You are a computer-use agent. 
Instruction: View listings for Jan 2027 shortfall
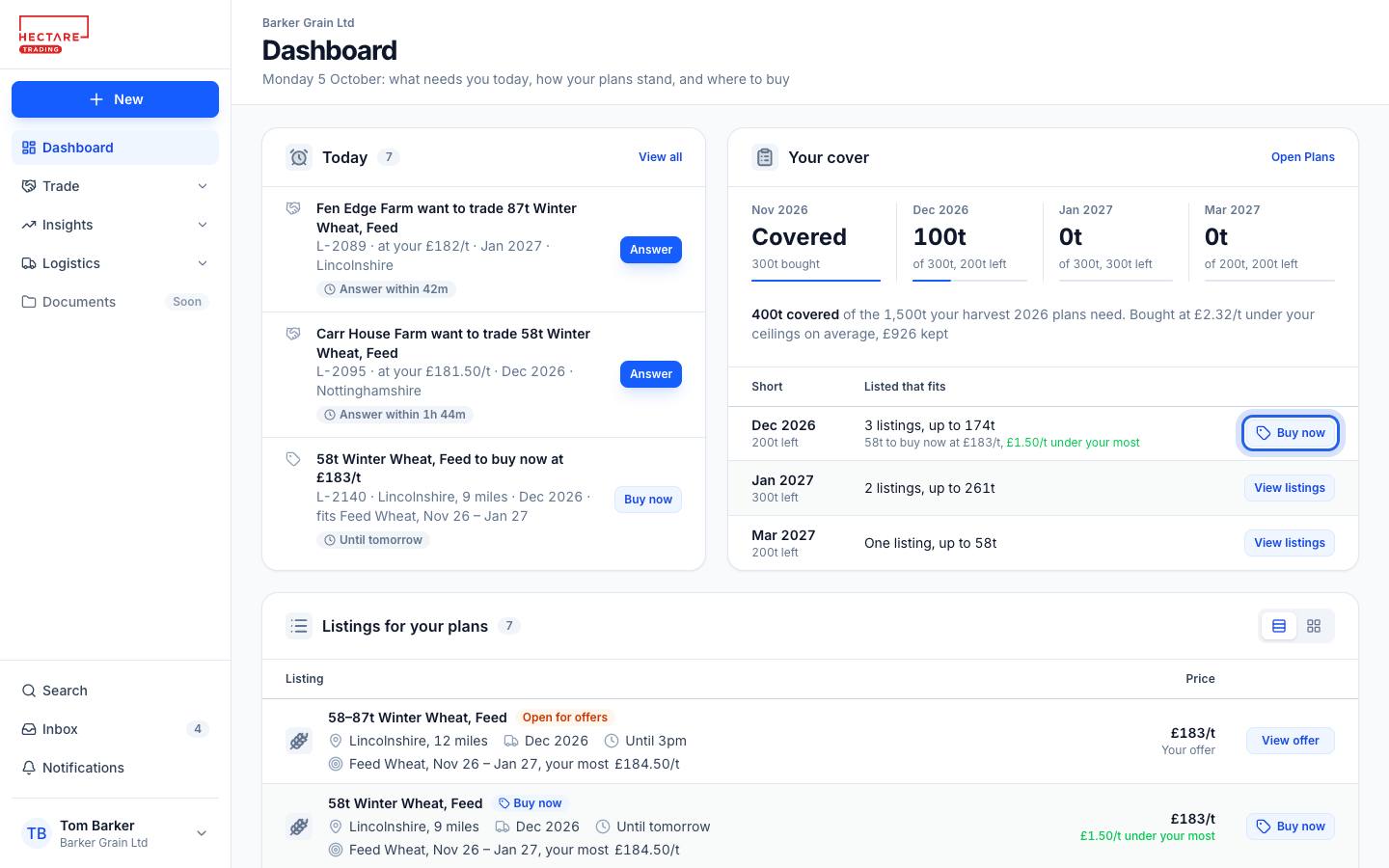[x=1290, y=488]
